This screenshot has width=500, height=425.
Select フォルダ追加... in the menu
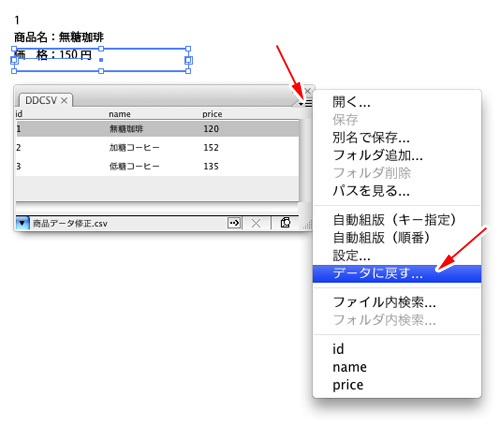tap(378, 155)
